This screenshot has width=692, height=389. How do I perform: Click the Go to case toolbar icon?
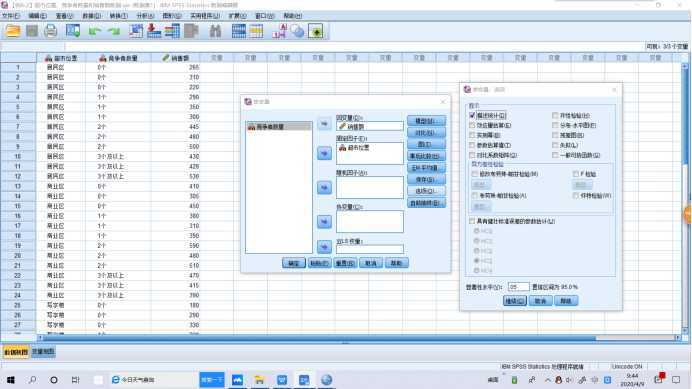136,31
